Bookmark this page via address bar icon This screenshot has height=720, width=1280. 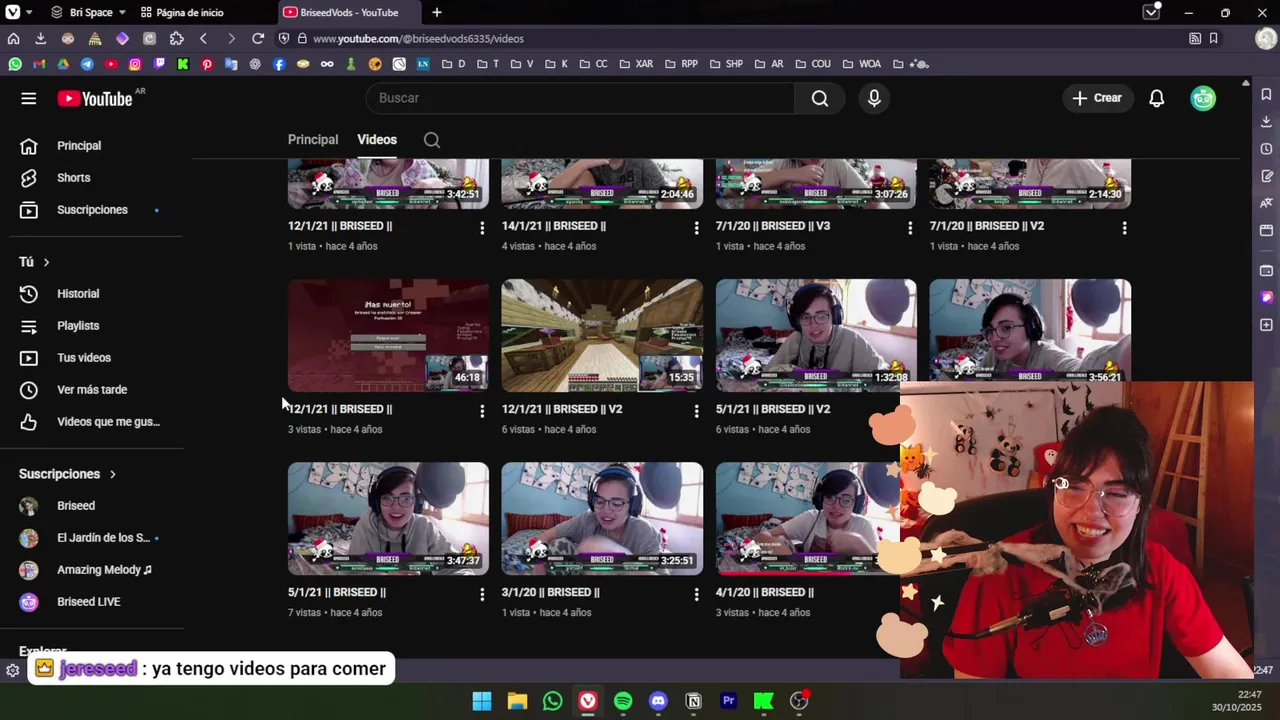coord(1213,38)
